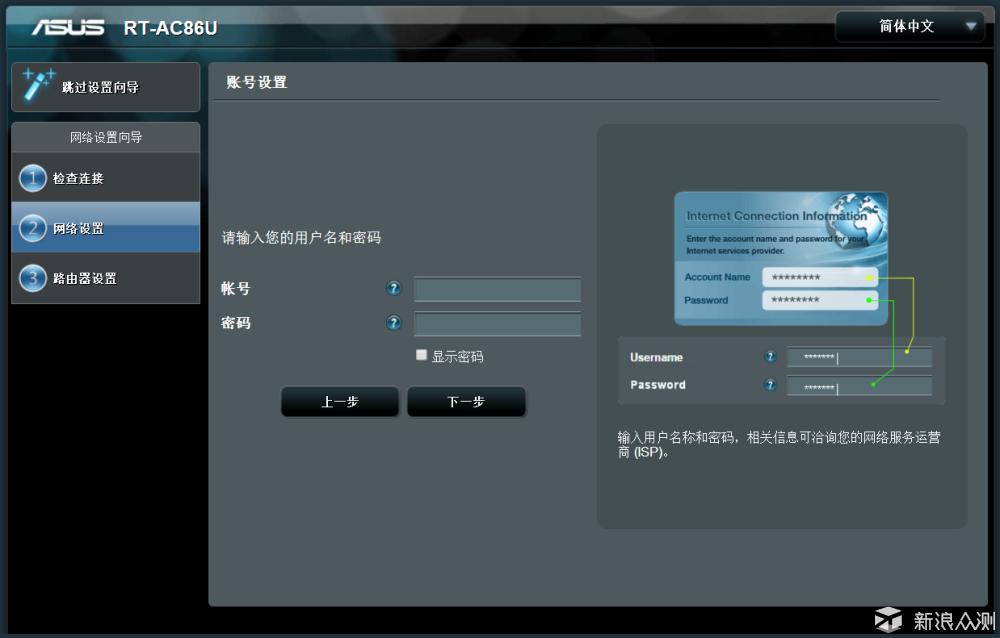
Task: Click the number 1 circle icon
Action: [x=33, y=178]
